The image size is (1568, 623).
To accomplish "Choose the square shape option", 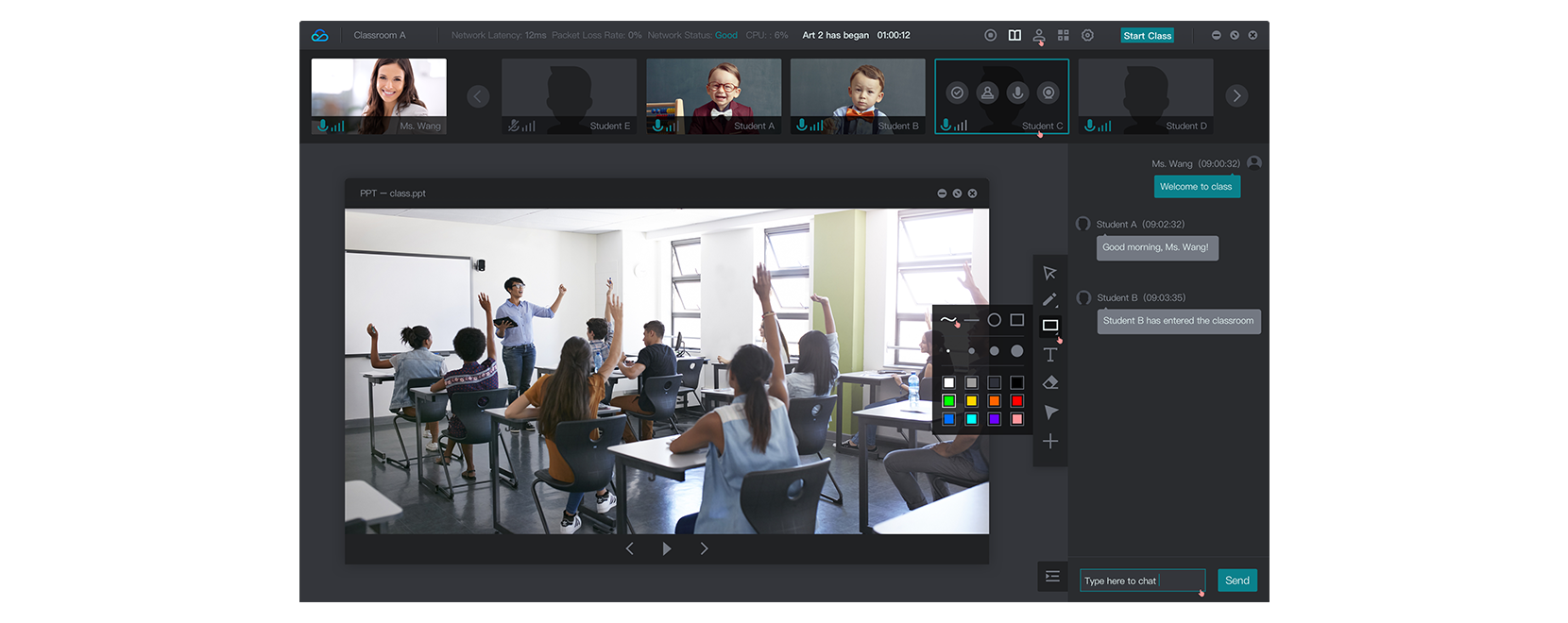I will point(1017,320).
